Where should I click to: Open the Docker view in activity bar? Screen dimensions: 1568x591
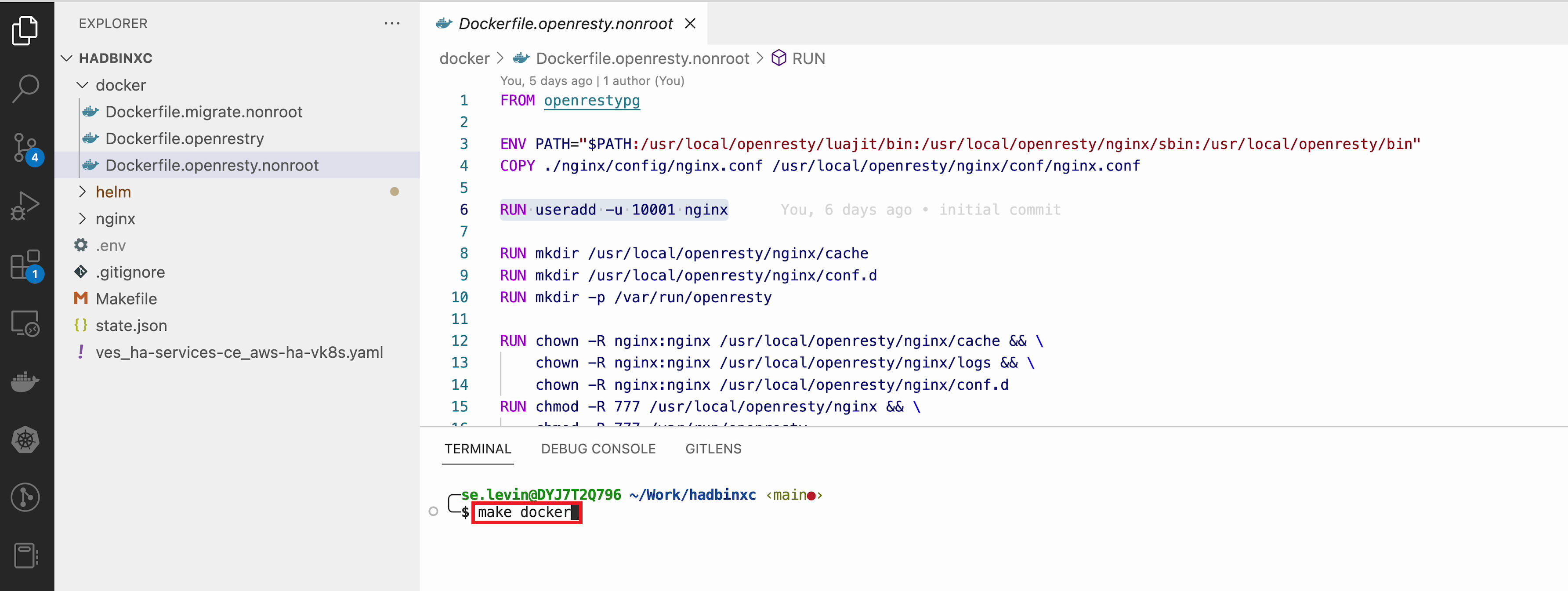[x=25, y=381]
